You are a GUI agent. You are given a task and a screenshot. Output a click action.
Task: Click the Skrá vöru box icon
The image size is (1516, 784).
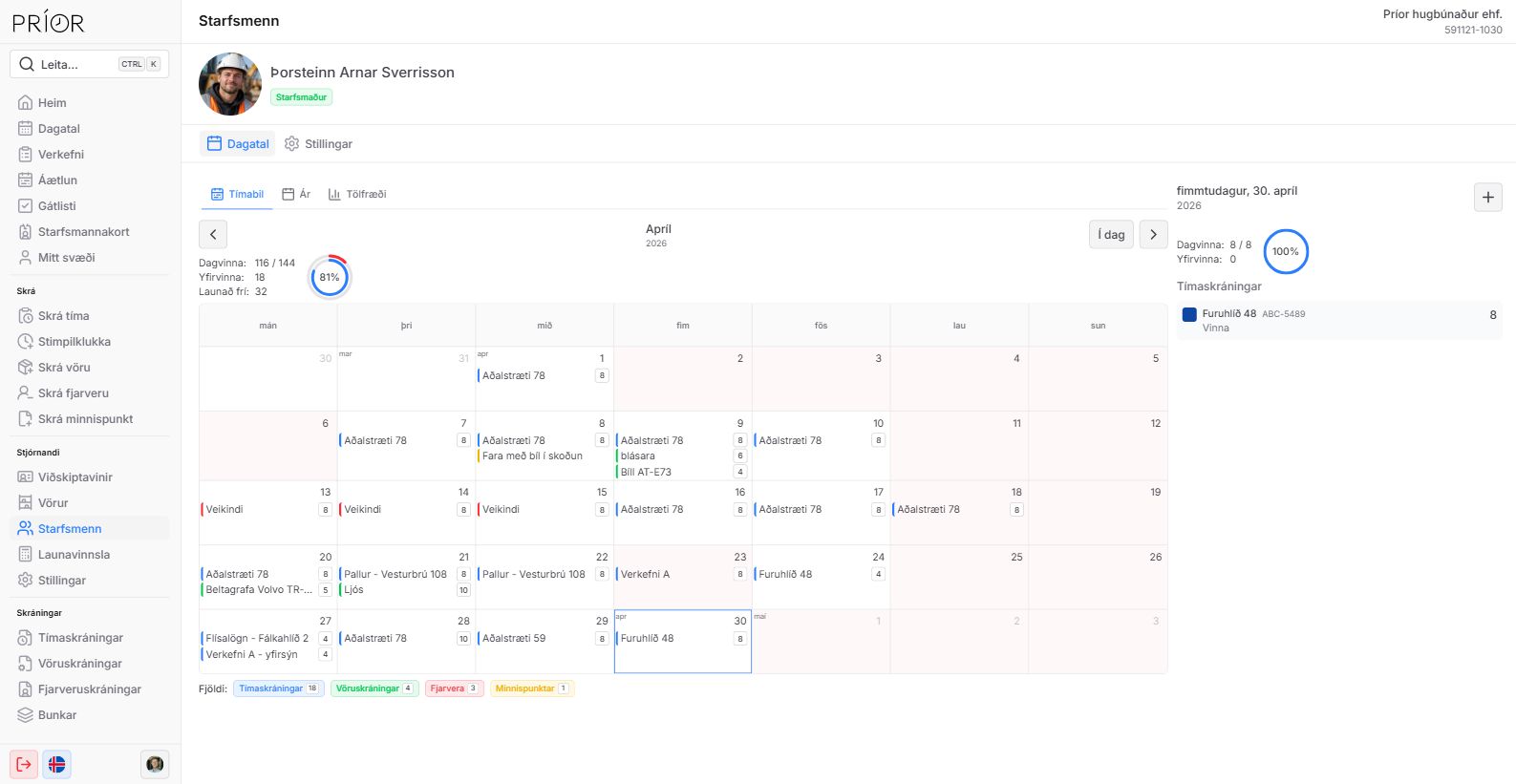(x=26, y=368)
